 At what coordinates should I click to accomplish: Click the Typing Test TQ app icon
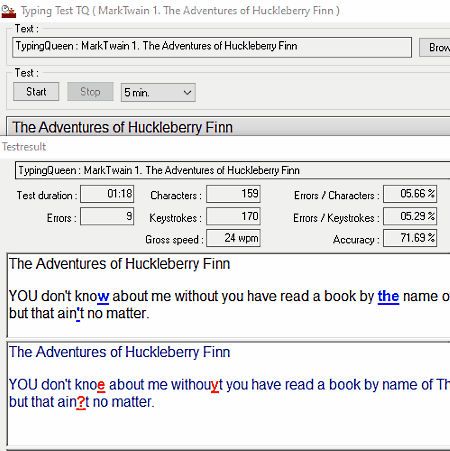(8, 11)
